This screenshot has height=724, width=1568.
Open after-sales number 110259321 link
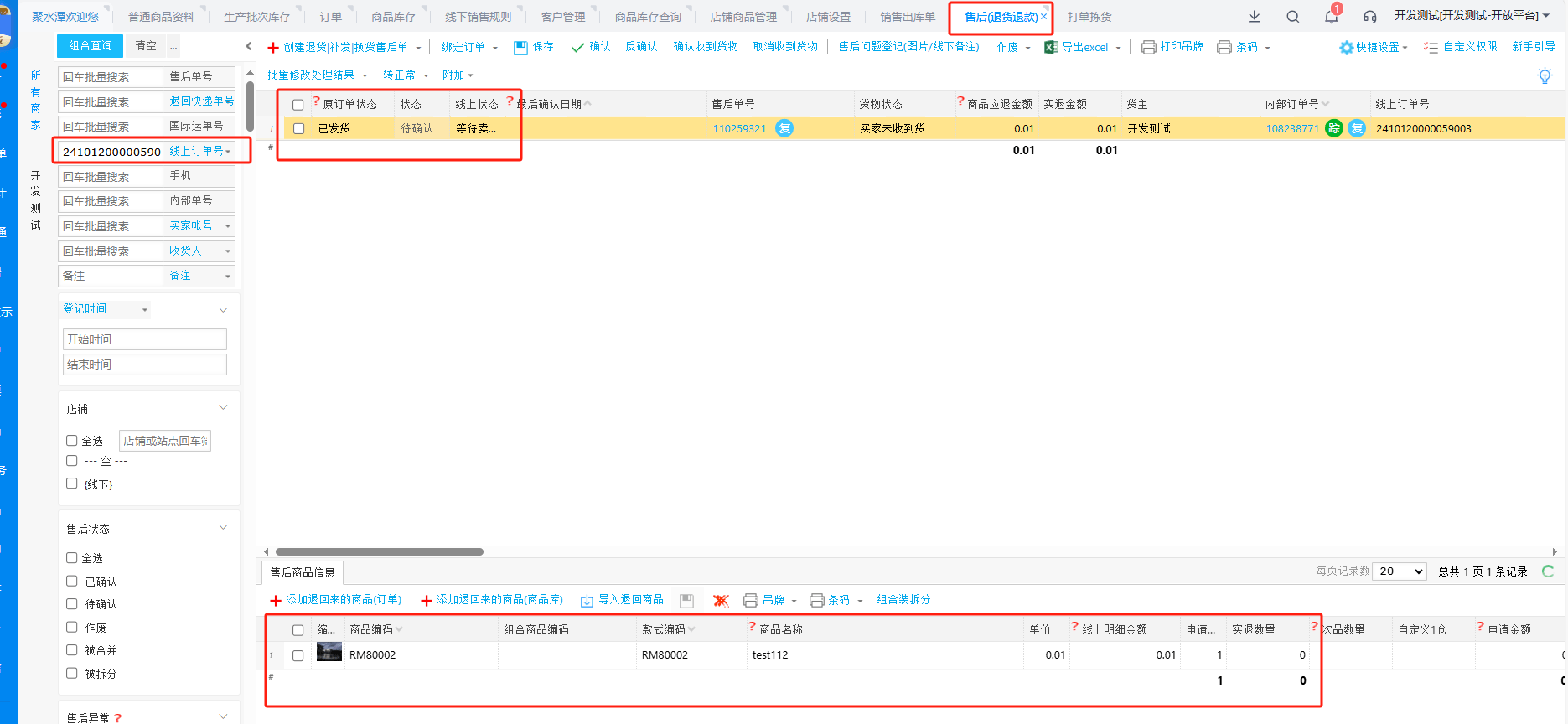[739, 129]
